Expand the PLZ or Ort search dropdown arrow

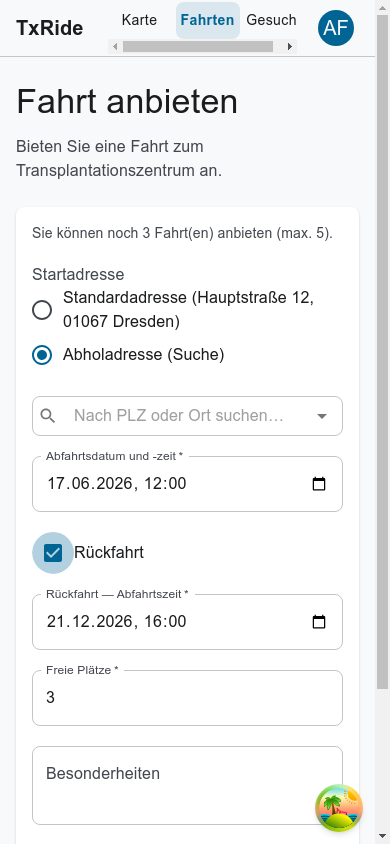pyautogui.click(x=322, y=416)
